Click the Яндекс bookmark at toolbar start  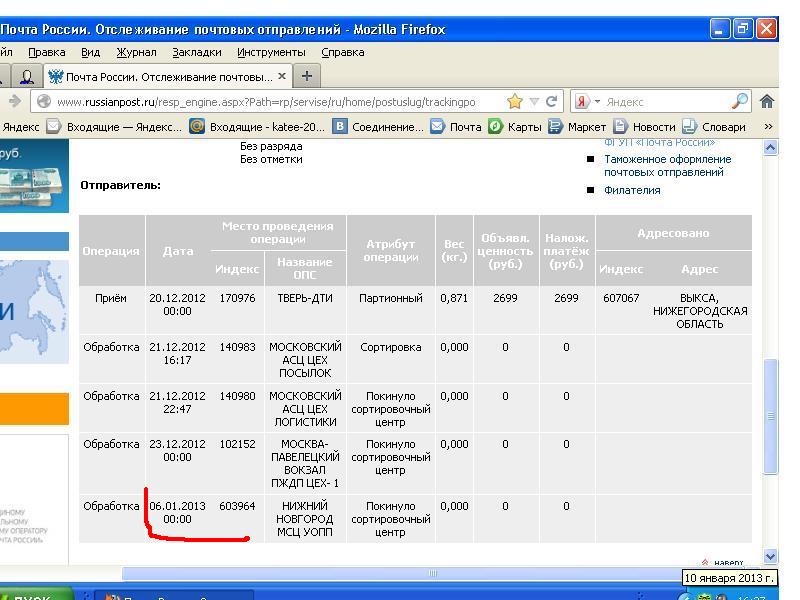[x=20, y=127]
